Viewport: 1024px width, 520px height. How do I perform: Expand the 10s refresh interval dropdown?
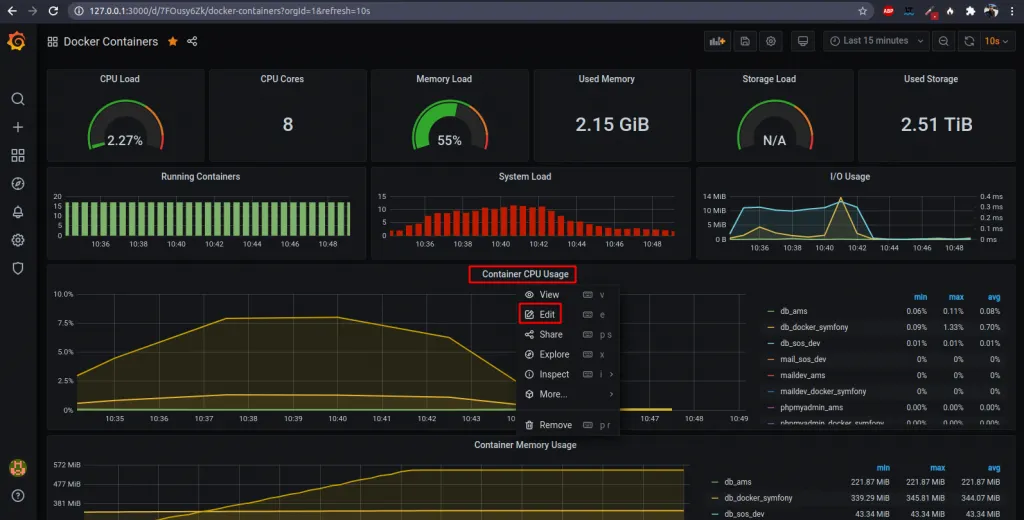996,41
